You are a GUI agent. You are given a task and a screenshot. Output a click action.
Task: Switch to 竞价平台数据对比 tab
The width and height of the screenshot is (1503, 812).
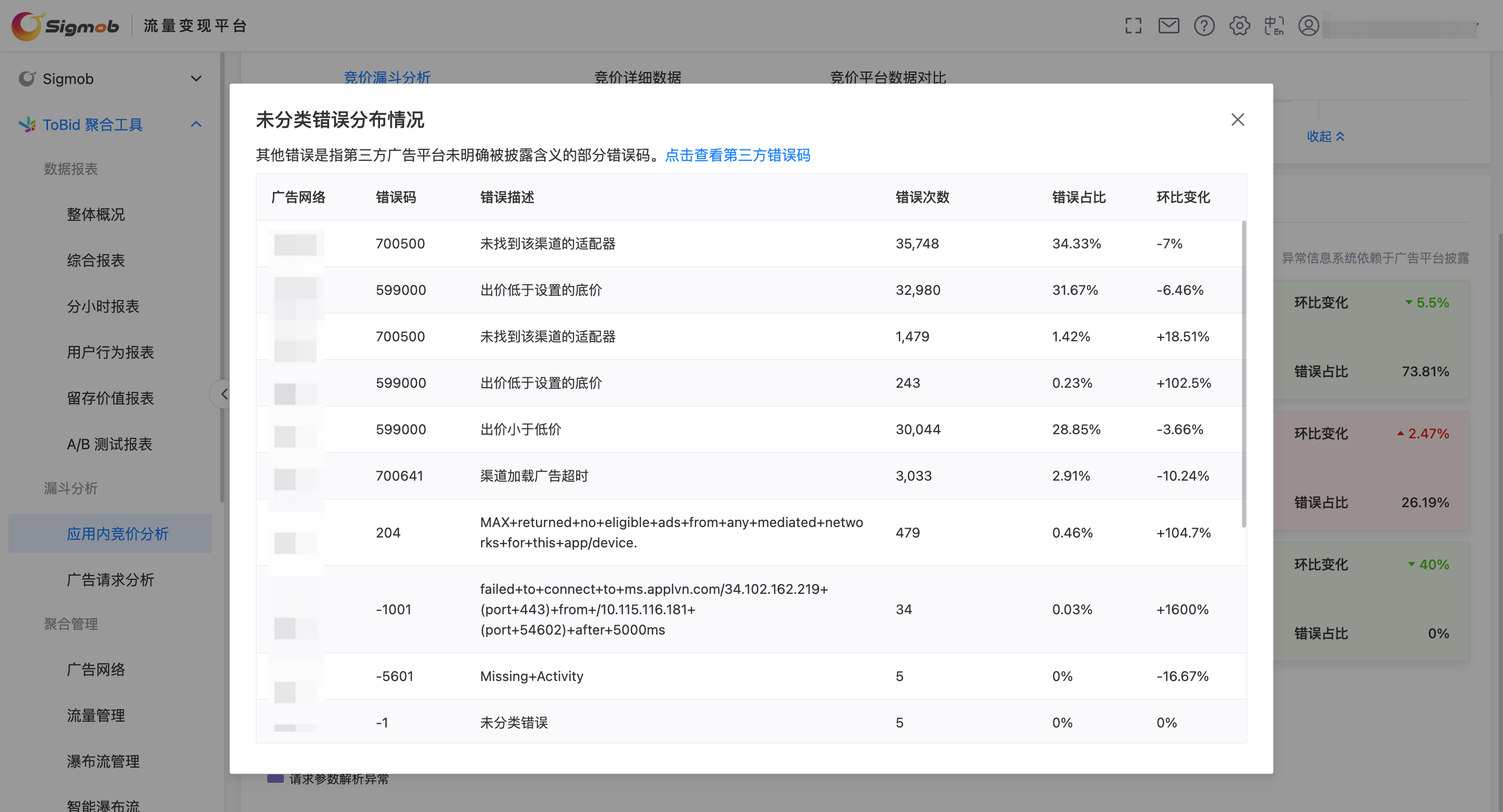click(887, 77)
